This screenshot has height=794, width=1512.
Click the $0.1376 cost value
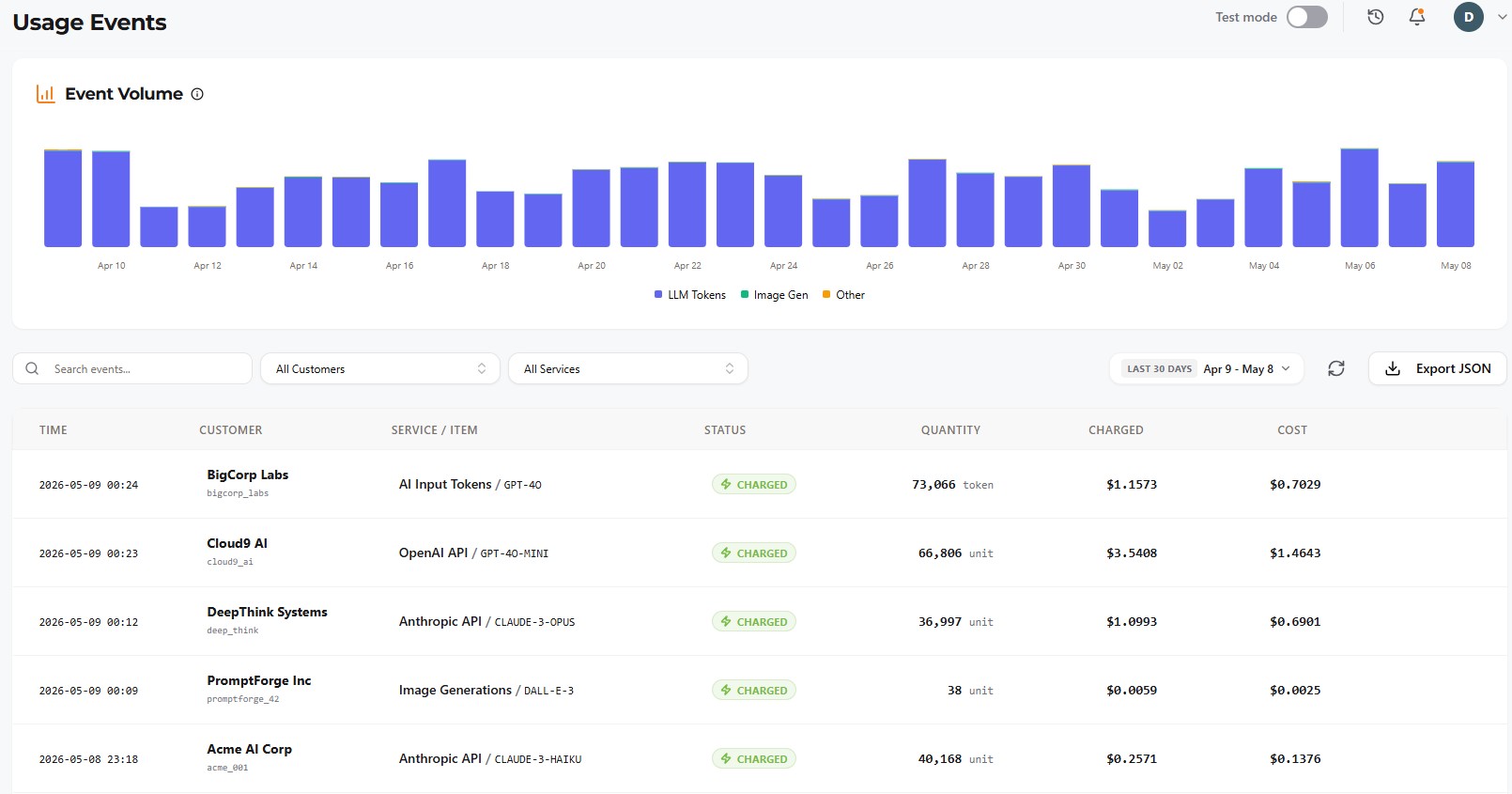1295,758
